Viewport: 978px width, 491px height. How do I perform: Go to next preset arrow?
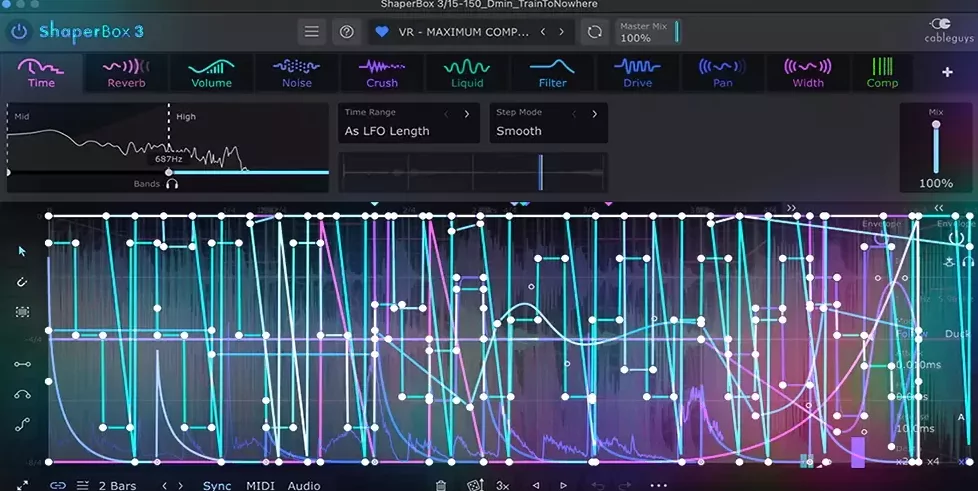point(561,31)
